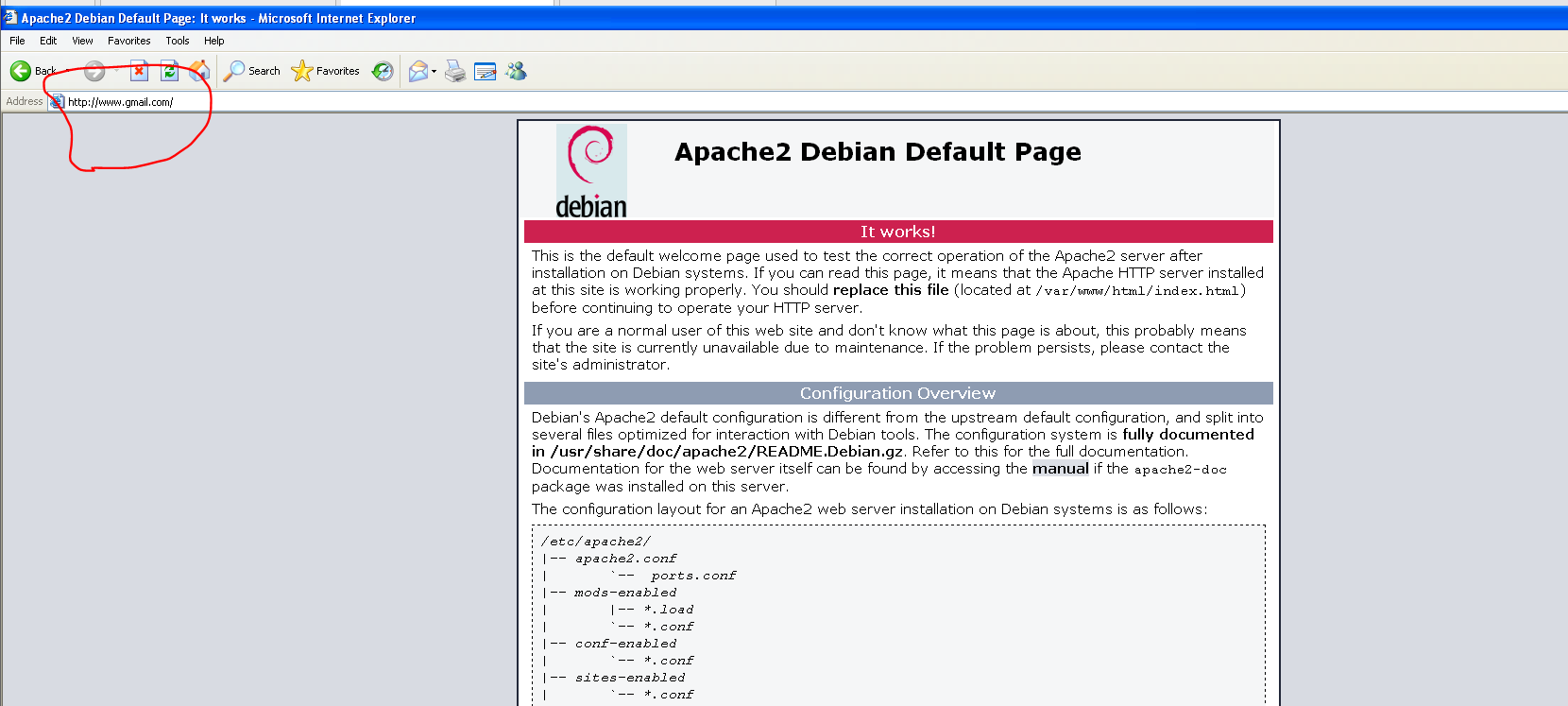The width and height of the screenshot is (1568, 706).
Task: Click the 'apache2-doc' package name text
Action: tap(1181, 470)
